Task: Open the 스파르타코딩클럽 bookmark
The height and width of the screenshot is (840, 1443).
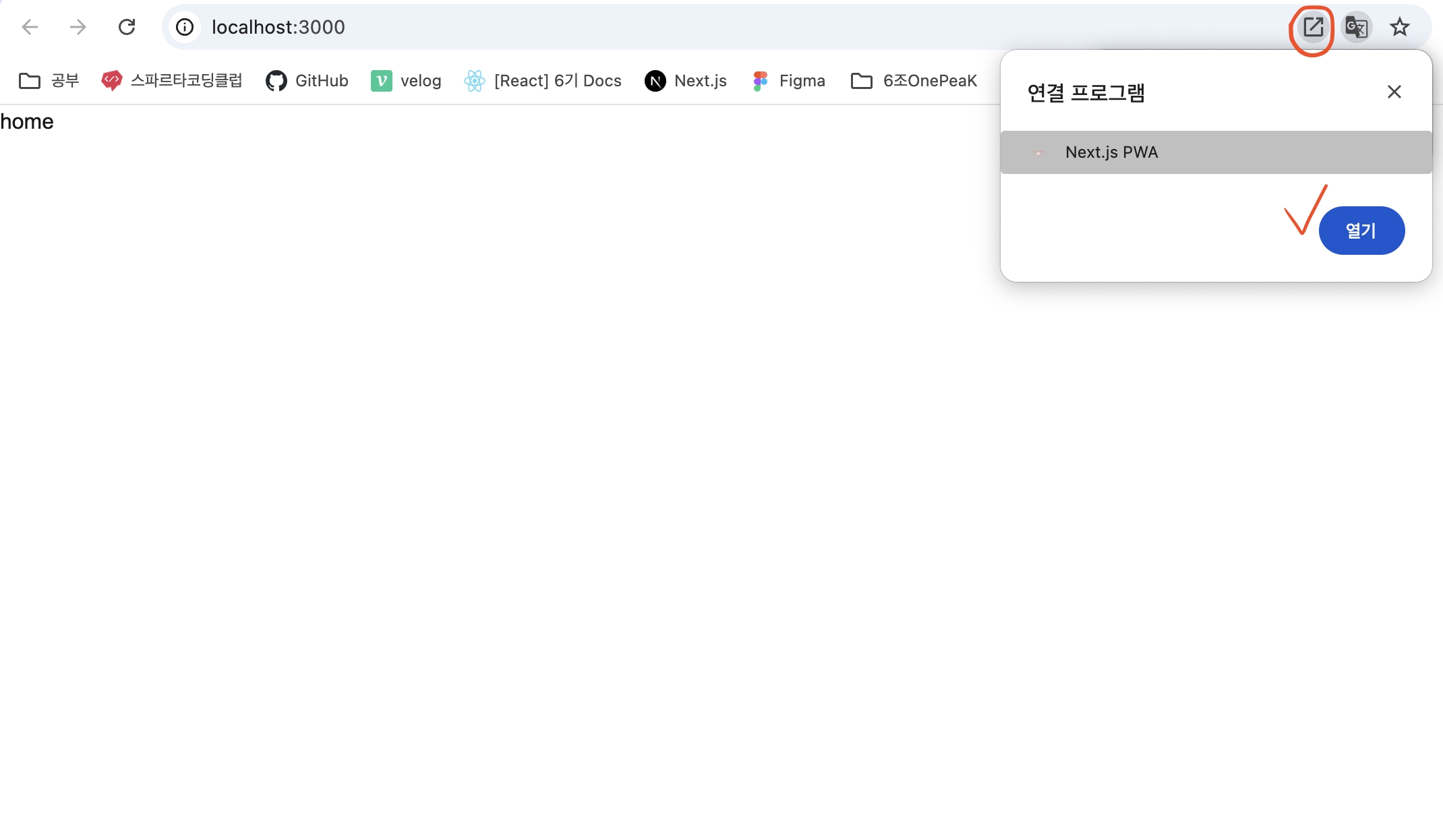Action: pyautogui.click(x=172, y=81)
